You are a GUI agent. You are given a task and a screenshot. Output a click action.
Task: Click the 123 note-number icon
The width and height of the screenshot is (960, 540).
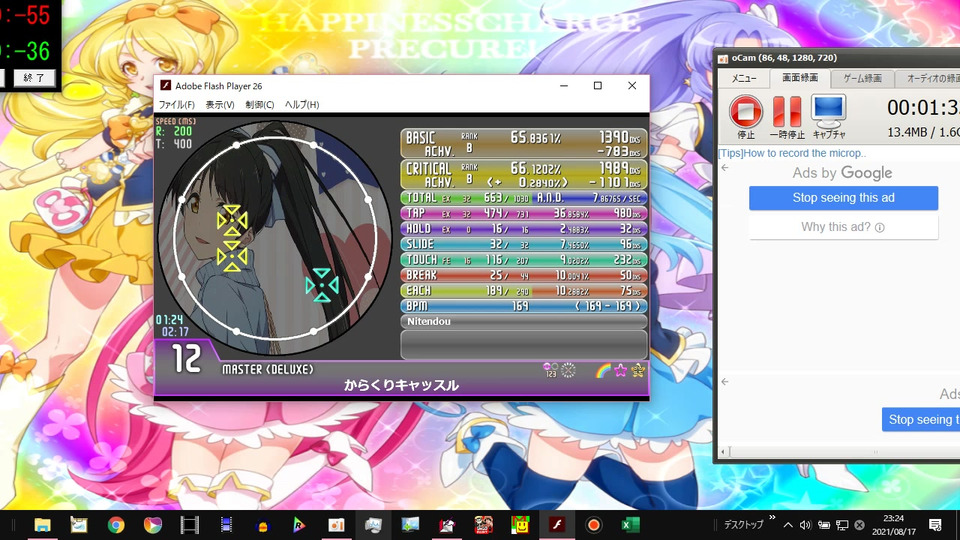[x=550, y=370]
